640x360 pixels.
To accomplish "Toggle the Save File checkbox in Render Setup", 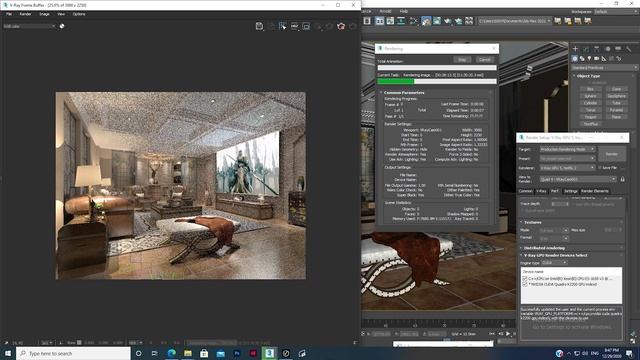I will coord(600,168).
